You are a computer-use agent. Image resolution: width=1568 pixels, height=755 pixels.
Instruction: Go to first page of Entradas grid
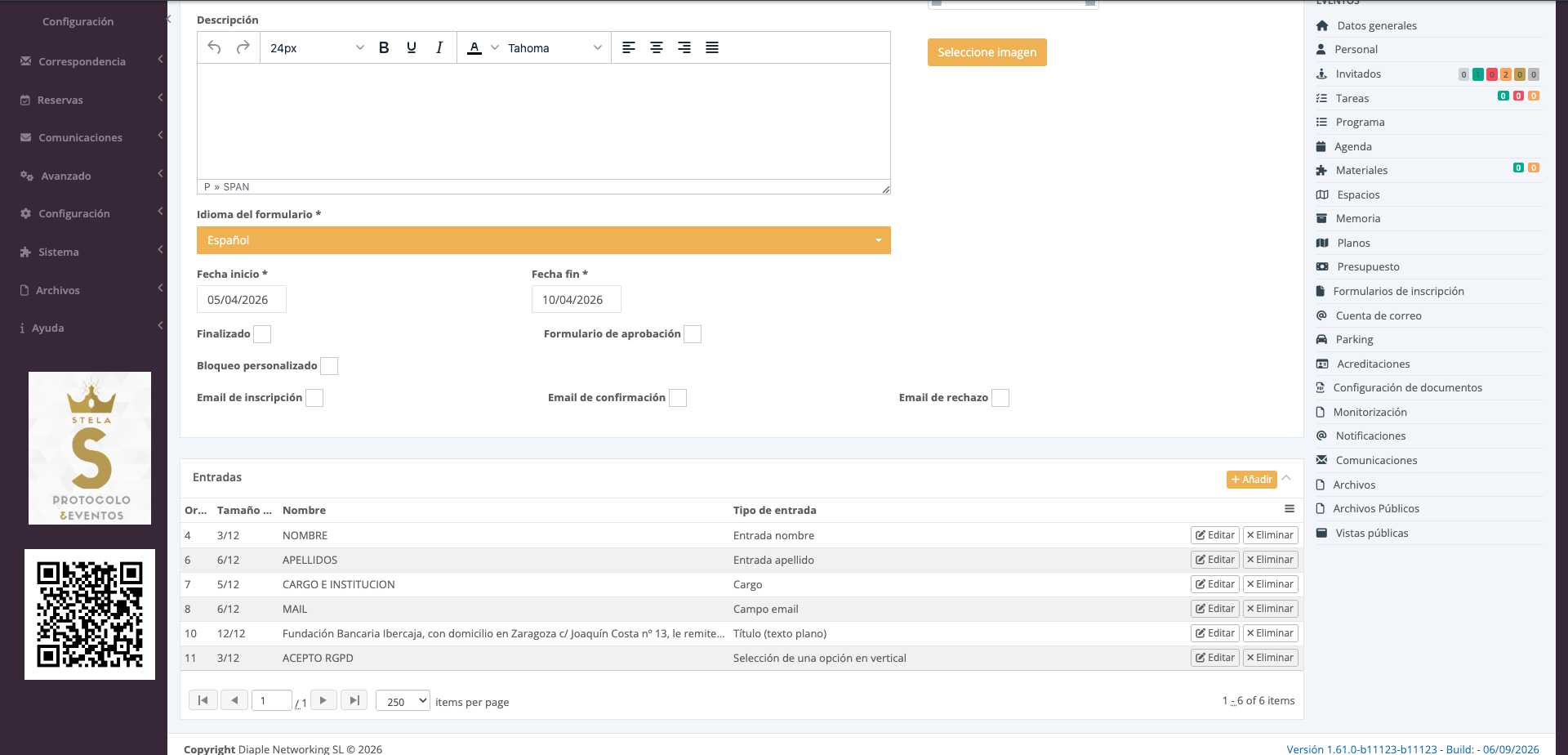(x=203, y=700)
